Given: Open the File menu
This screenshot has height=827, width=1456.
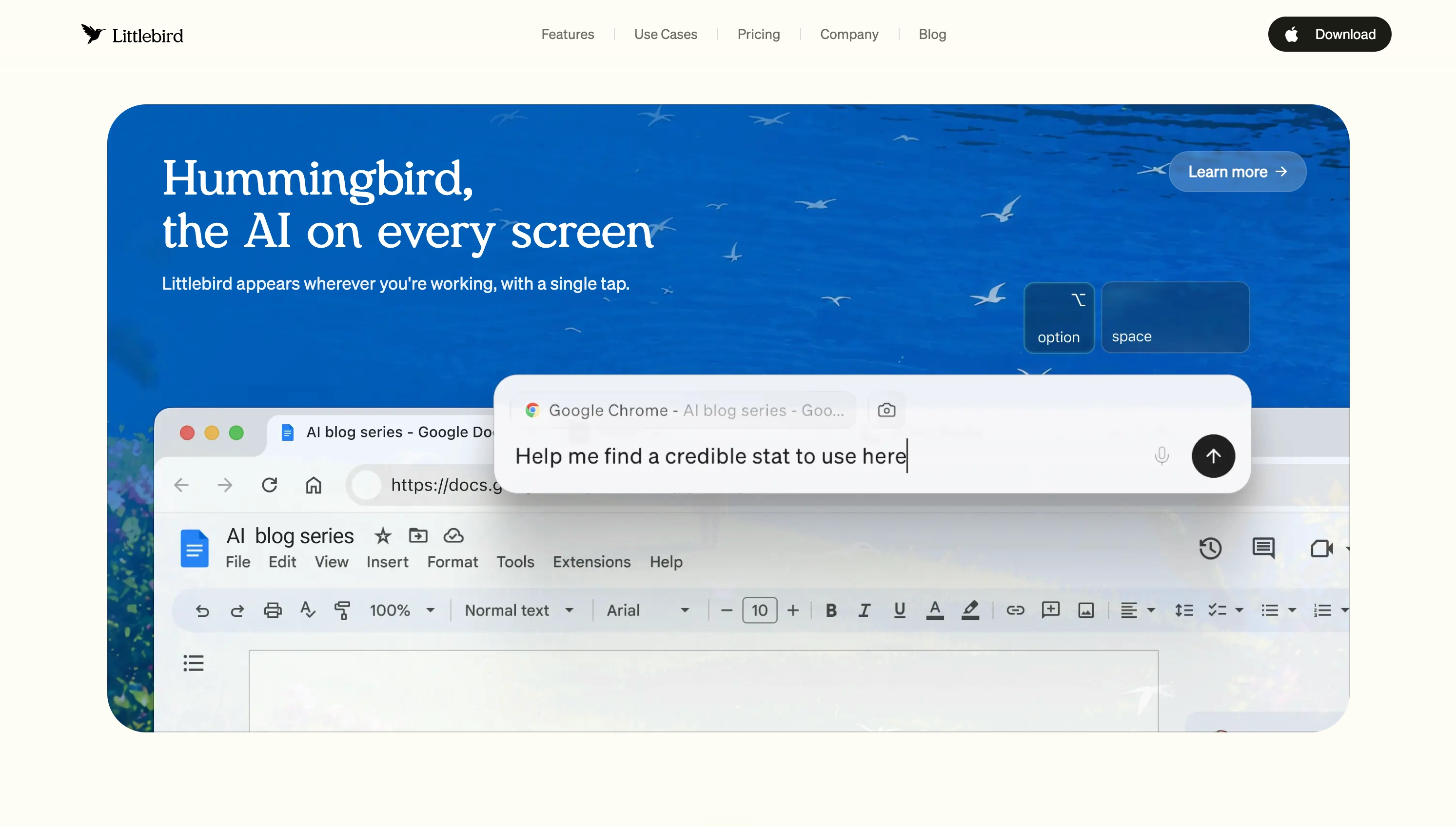Looking at the screenshot, I should (x=238, y=562).
